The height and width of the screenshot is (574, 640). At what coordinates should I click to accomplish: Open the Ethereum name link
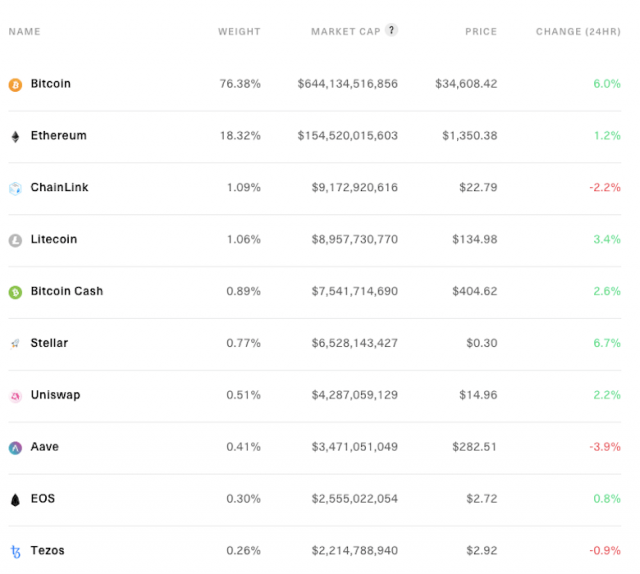point(59,136)
